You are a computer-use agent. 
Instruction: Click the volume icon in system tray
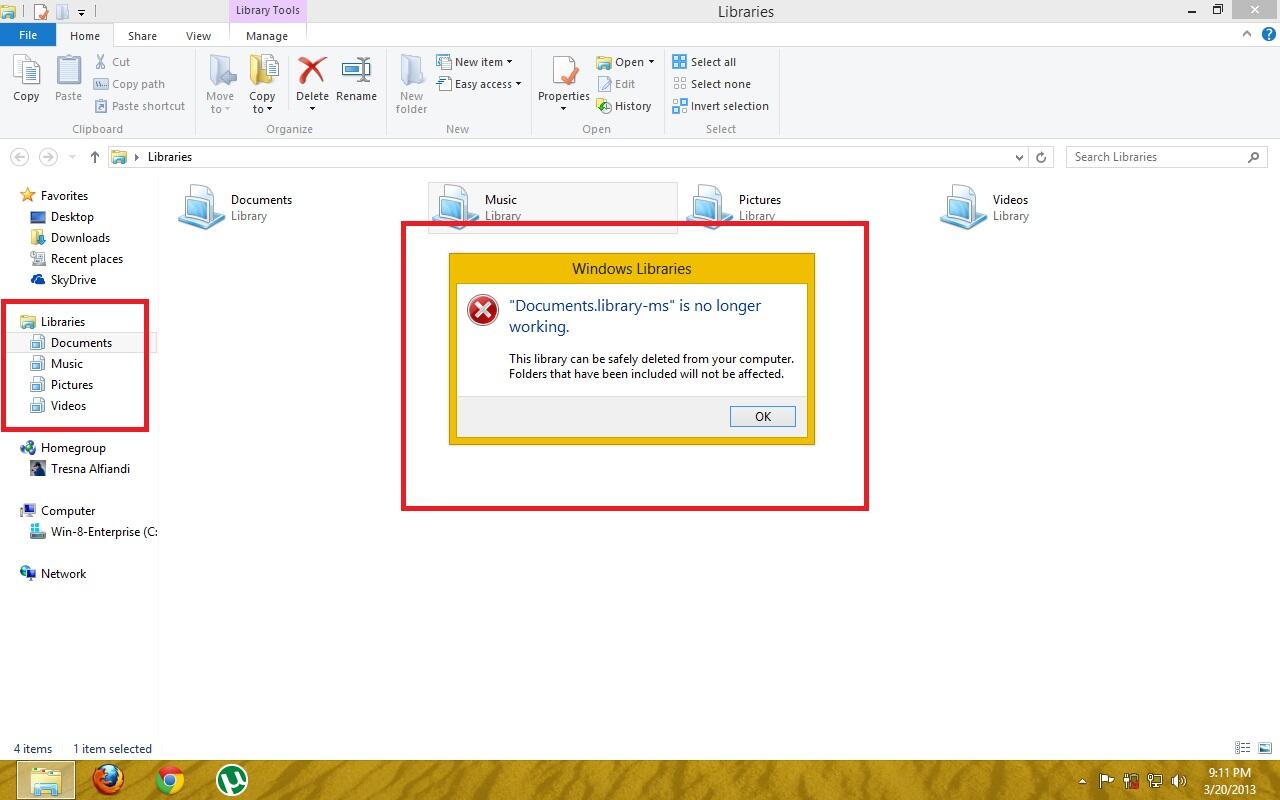coord(1179,781)
